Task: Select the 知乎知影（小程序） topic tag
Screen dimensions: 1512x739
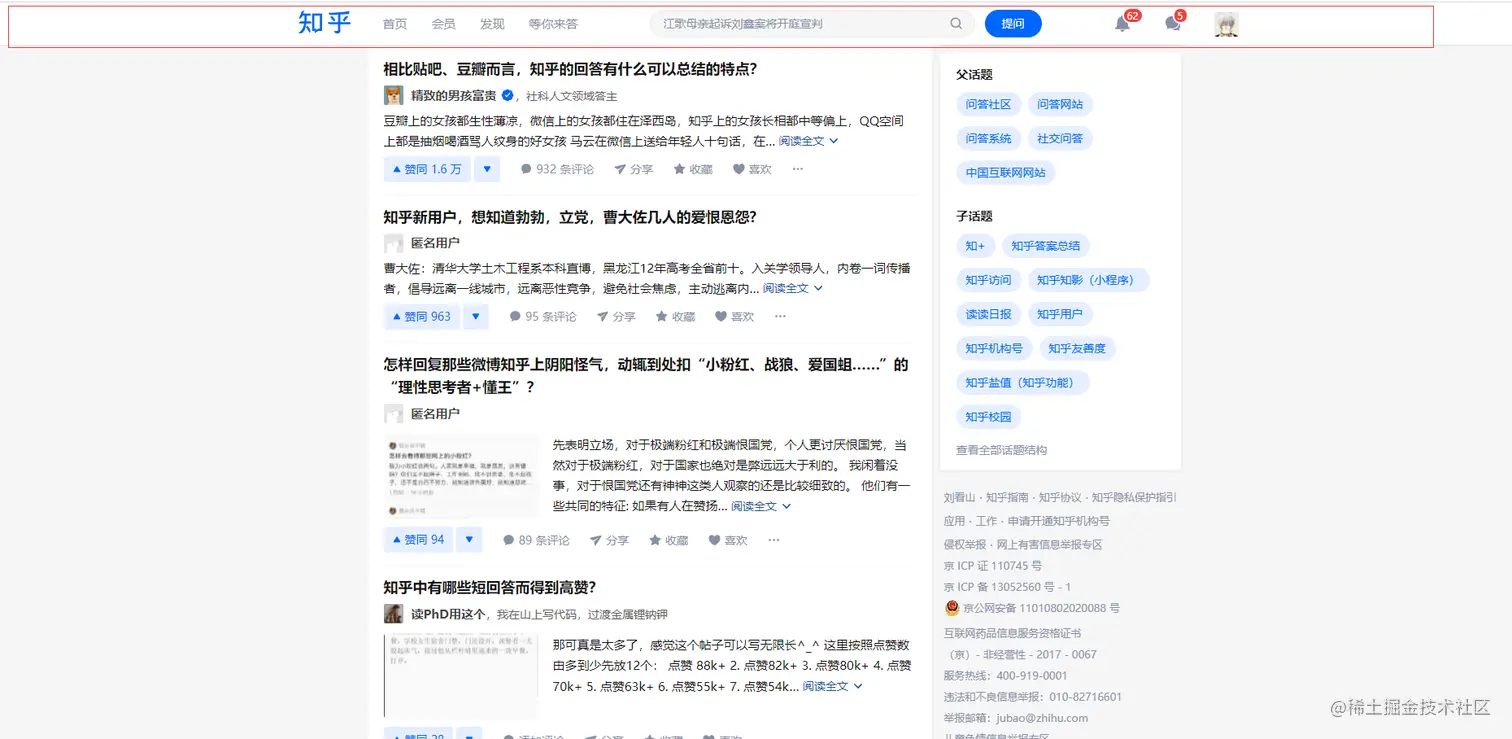Action: [1089, 280]
